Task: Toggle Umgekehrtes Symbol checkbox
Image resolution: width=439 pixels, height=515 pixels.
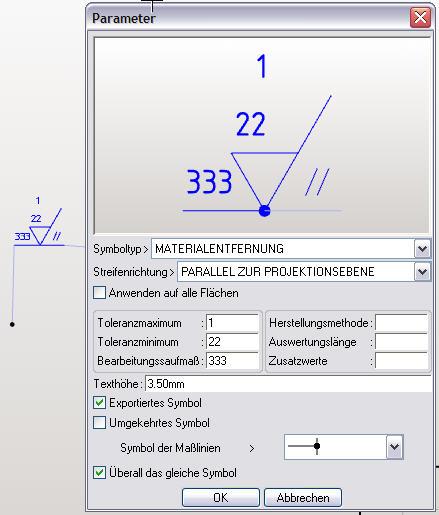Action: click(x=99, y=423)
